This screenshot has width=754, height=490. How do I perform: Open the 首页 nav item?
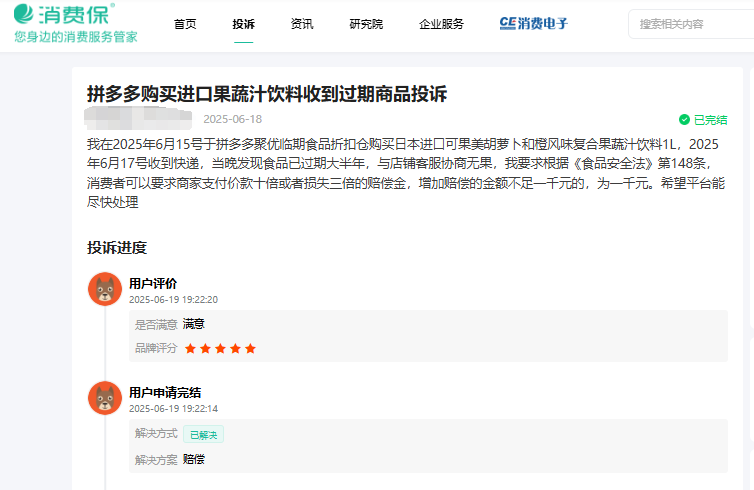pos(185,24)
